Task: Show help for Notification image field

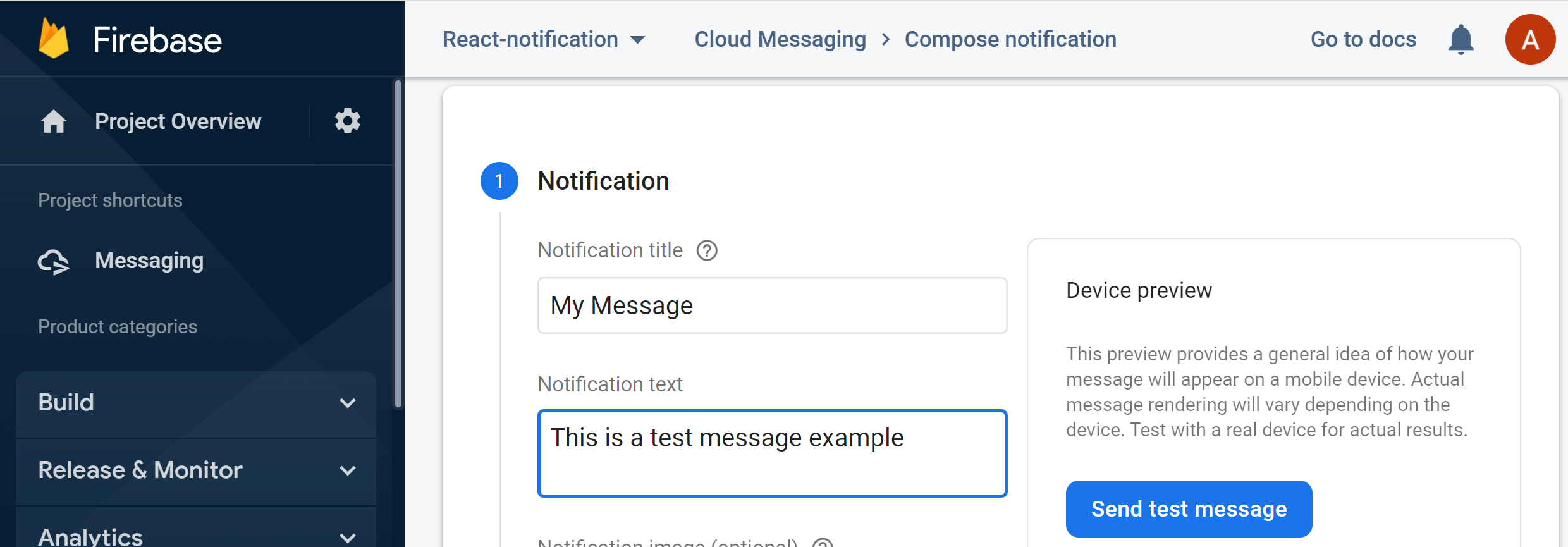Action: (823, 543)
